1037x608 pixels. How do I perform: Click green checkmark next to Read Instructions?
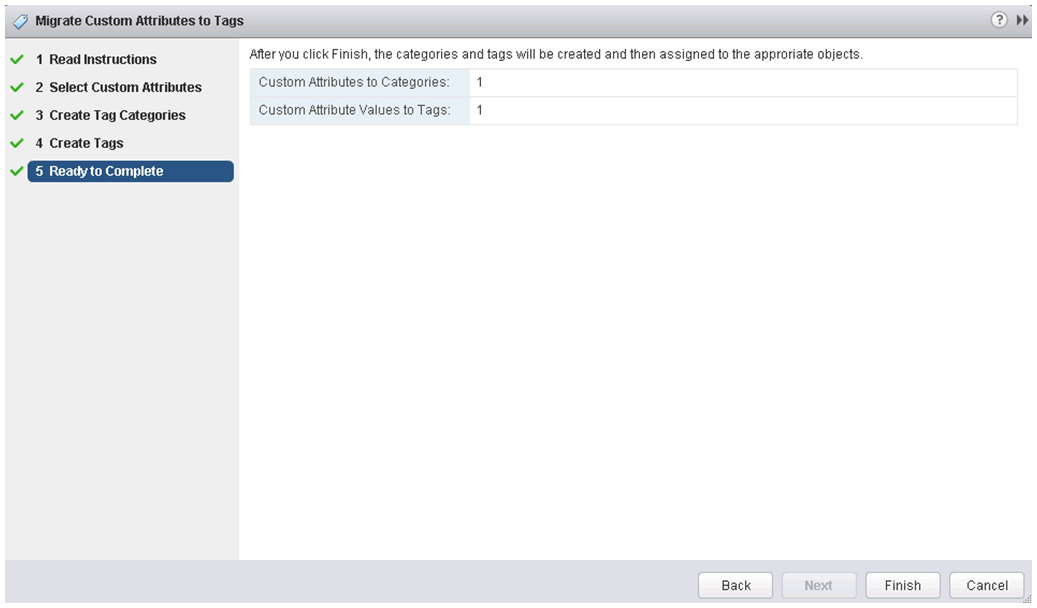17,60
